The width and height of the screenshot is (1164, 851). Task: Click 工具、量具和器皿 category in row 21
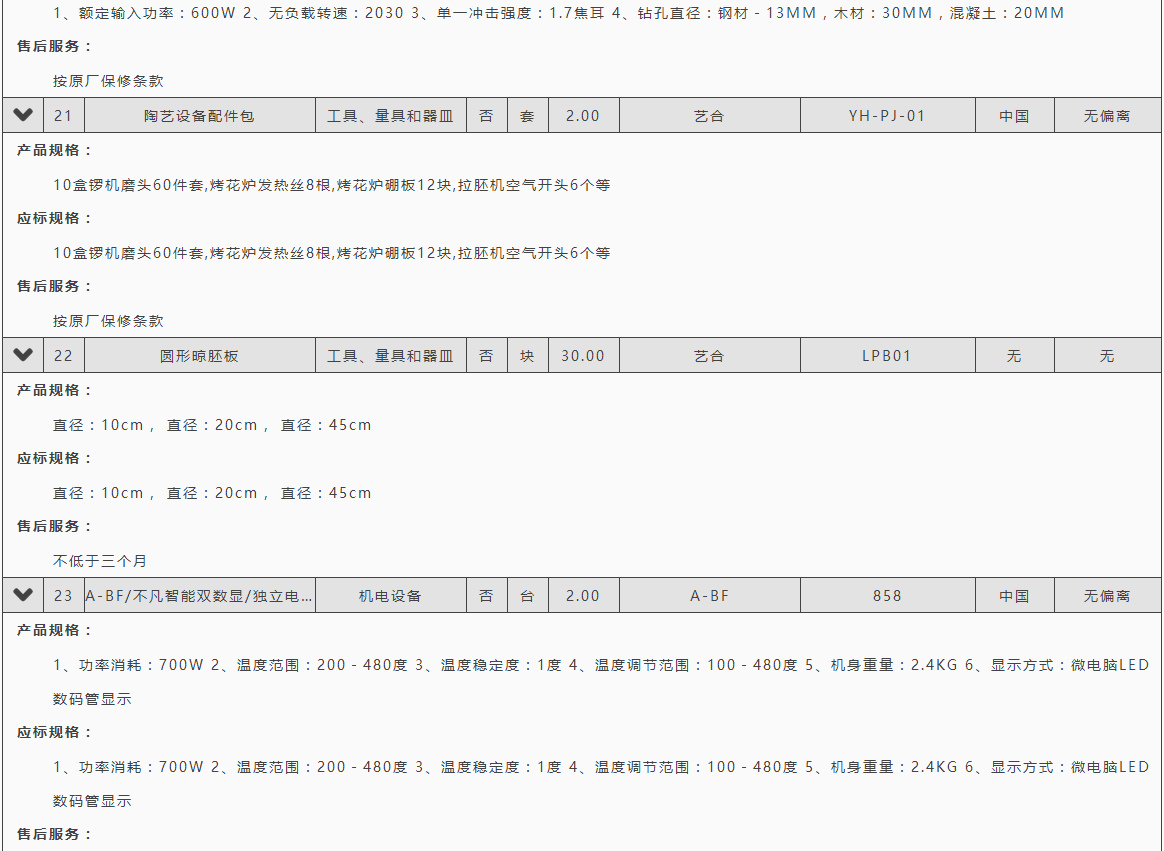(x=390, y=116)
